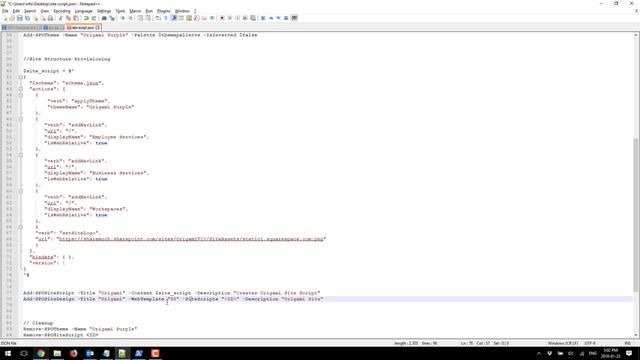Collapse the fold marker at line 48
640x360 pixels.
(x=20, y=119)
